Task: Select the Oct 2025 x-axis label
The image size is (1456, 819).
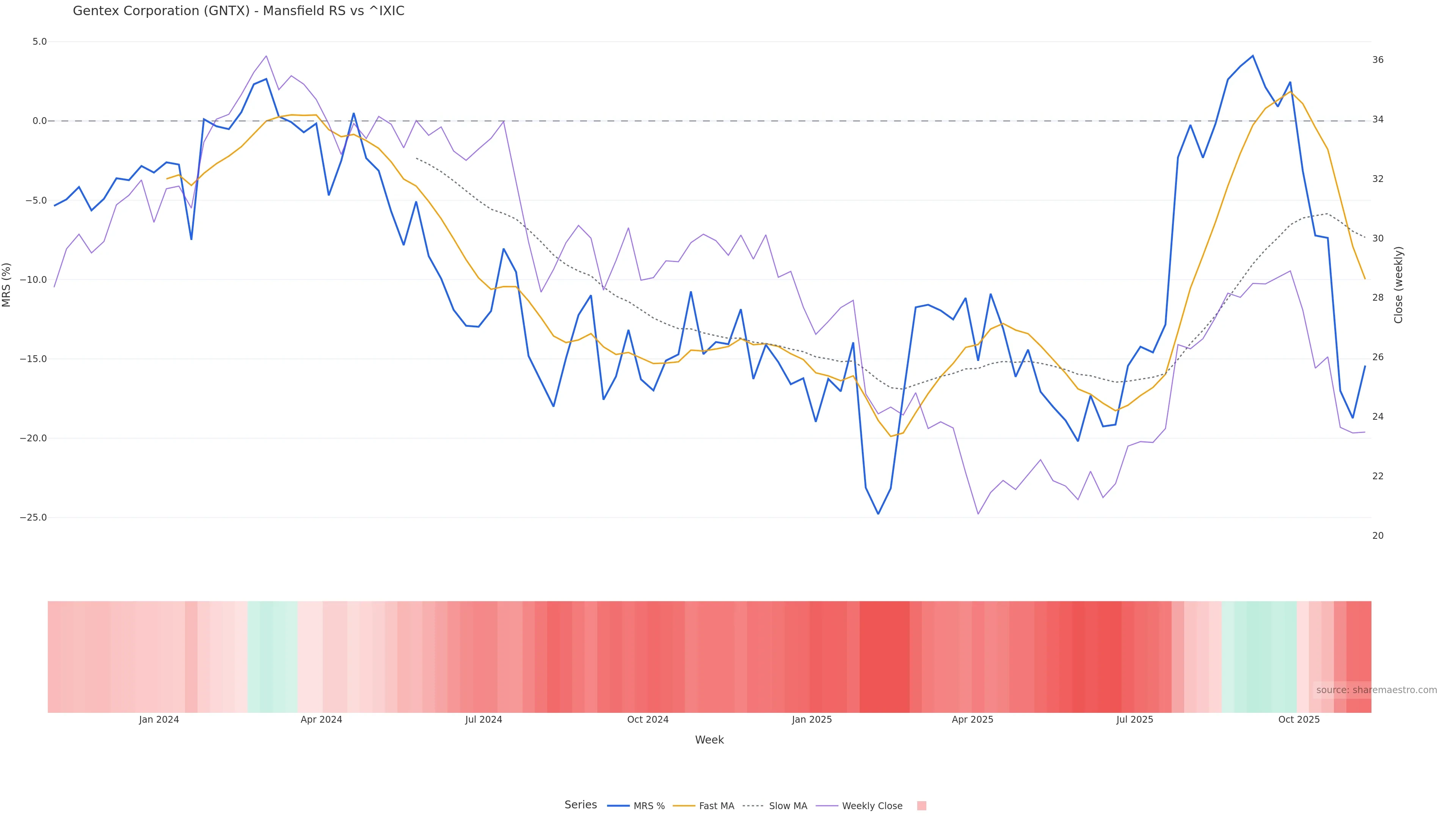Action: tap(1299, 720)
